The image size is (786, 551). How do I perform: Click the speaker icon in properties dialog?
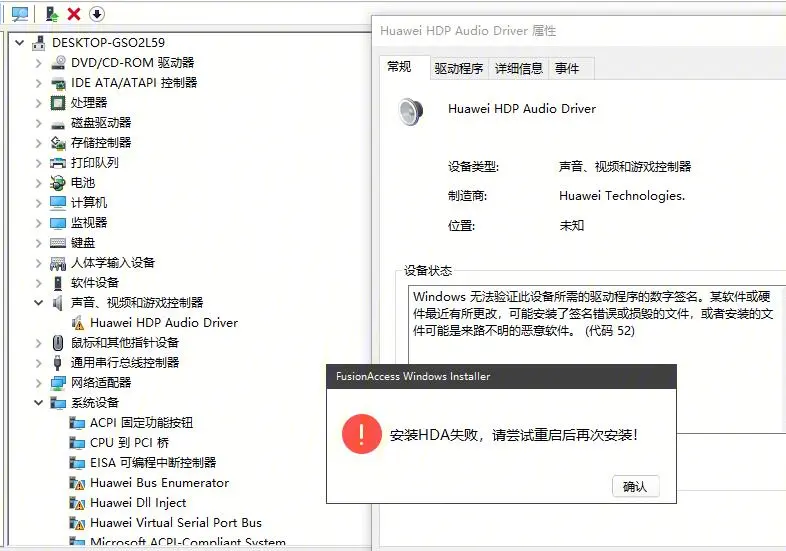click(x=410, y=110)
